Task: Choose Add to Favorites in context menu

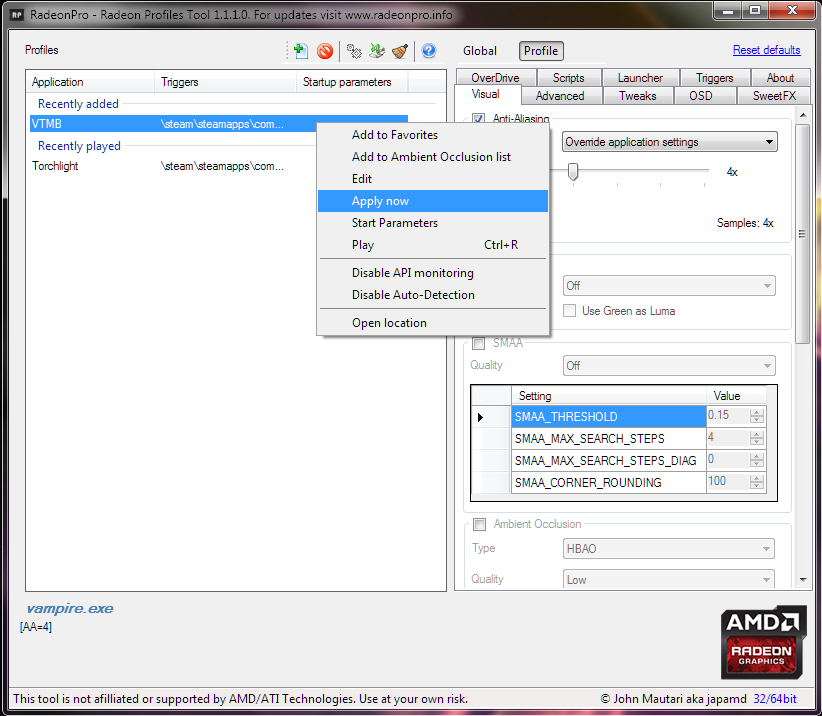Action: coord(395,135)
